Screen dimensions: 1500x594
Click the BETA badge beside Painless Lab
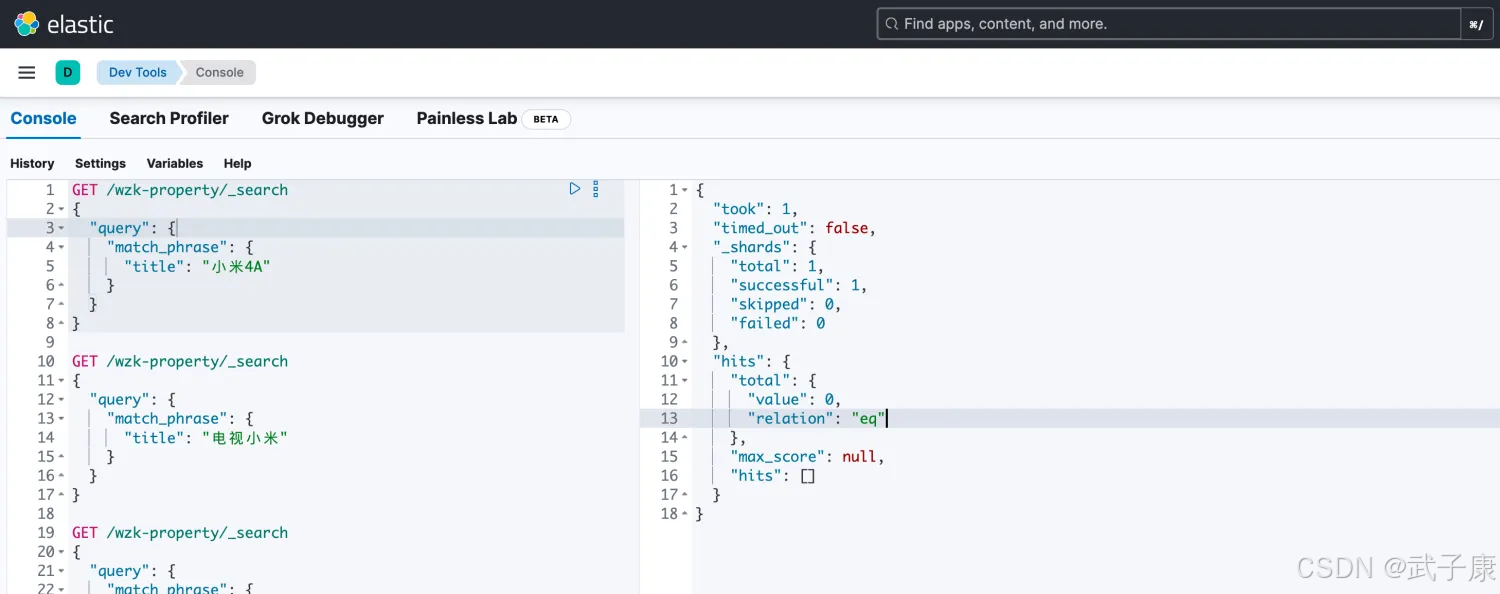coord(546,119)
